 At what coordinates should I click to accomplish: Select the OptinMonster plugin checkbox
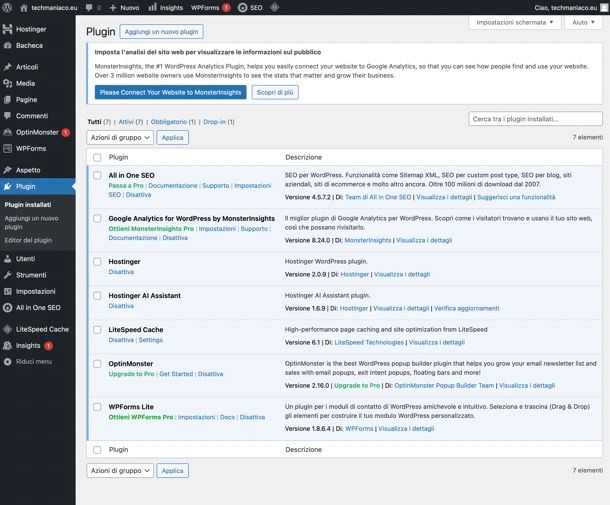click(x=97, y=364)
